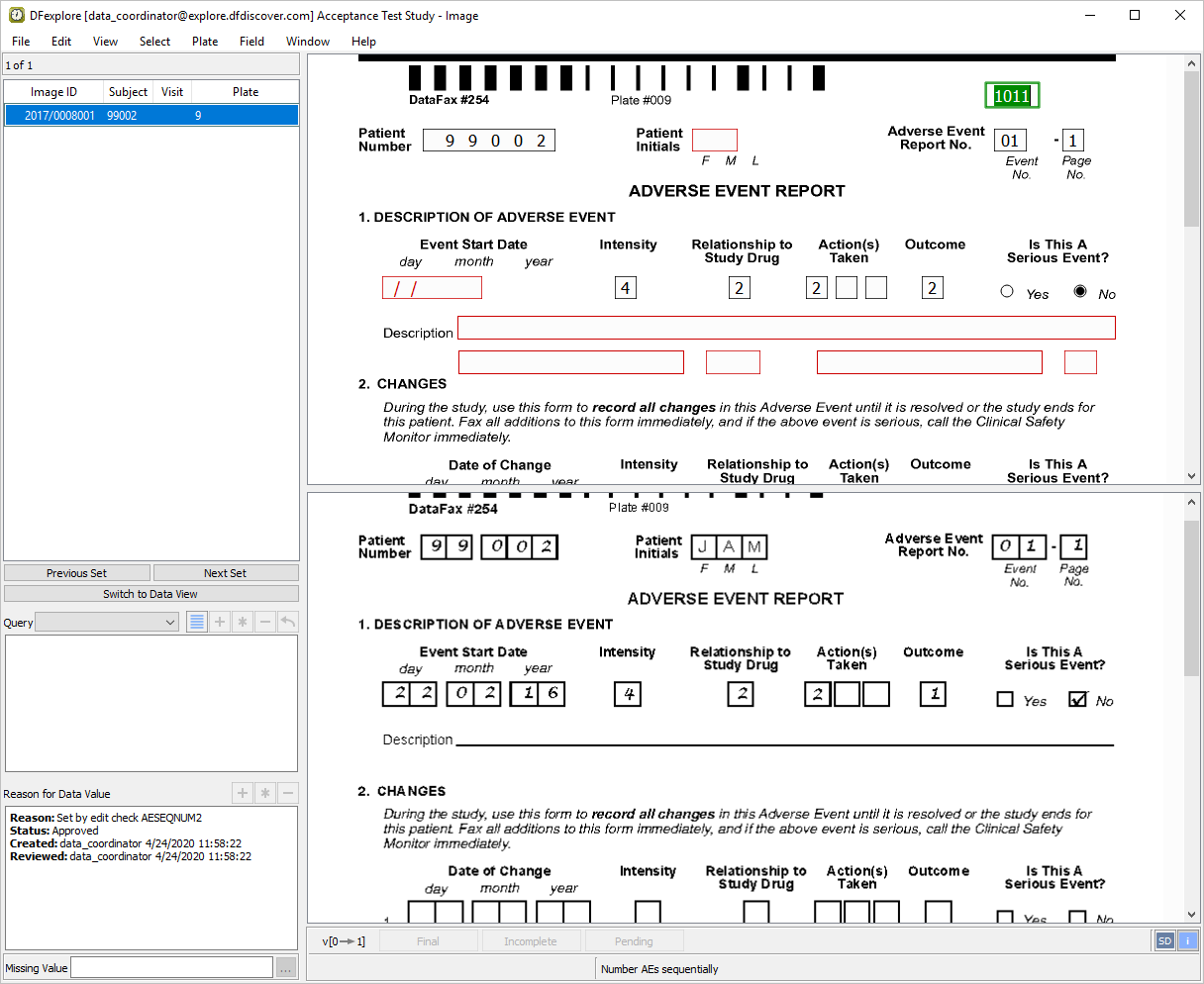Click the Plate column header

point(246,92)
